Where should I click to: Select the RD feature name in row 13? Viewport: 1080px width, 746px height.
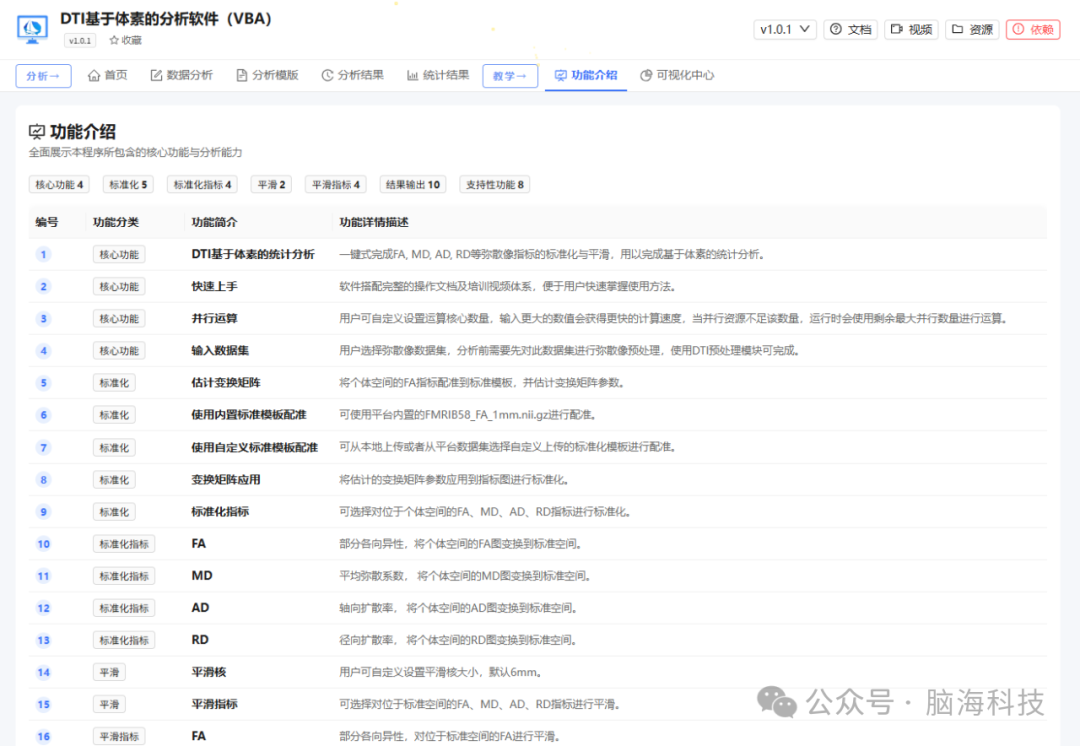[200, 640]
